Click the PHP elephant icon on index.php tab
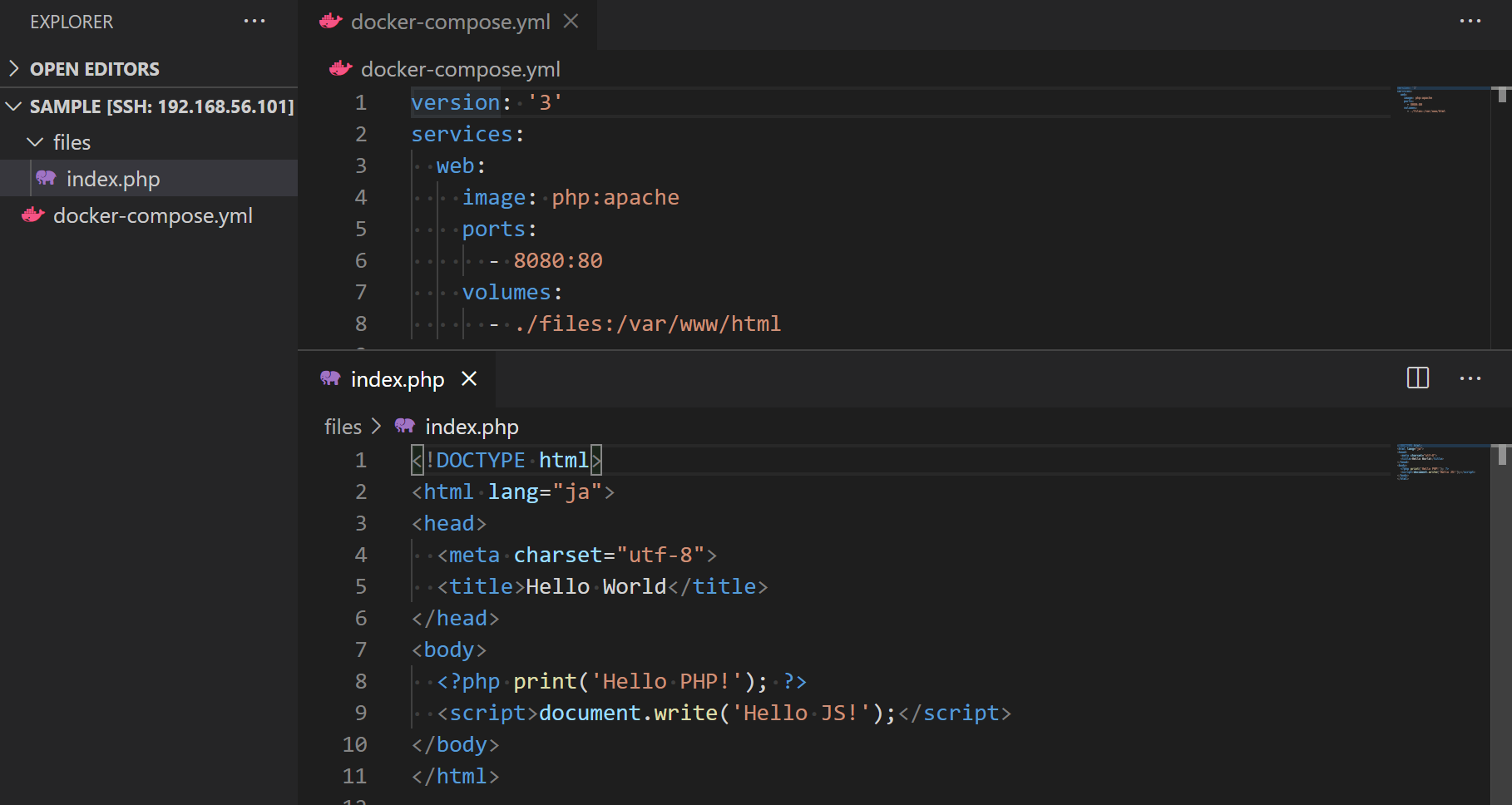This screenshot has width=1512, height=805. [329, 378]
